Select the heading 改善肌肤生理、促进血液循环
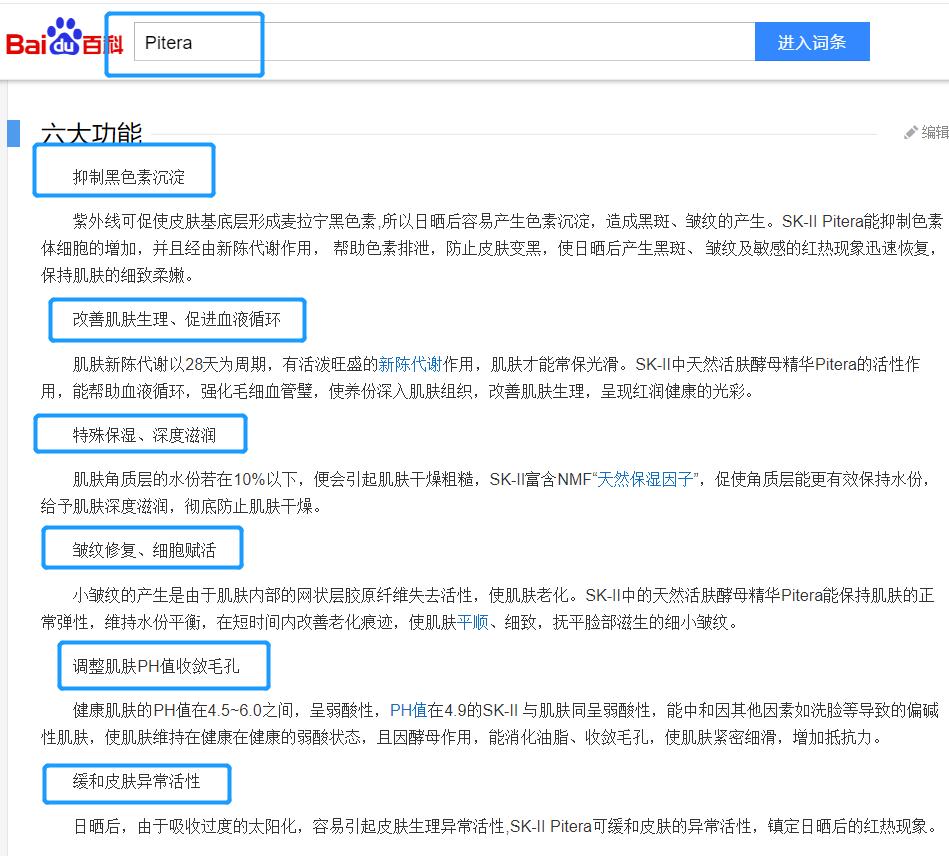949x856 pixels. [x=177, y=319]
